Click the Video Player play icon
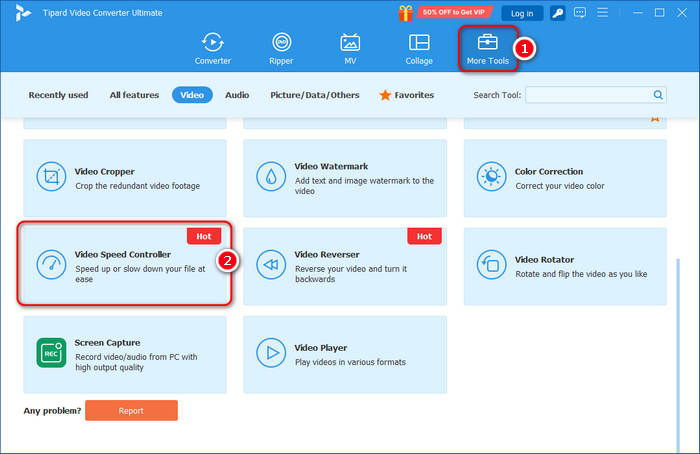The width and height of the screenshot is (700, 454). [x=271, y=353]
